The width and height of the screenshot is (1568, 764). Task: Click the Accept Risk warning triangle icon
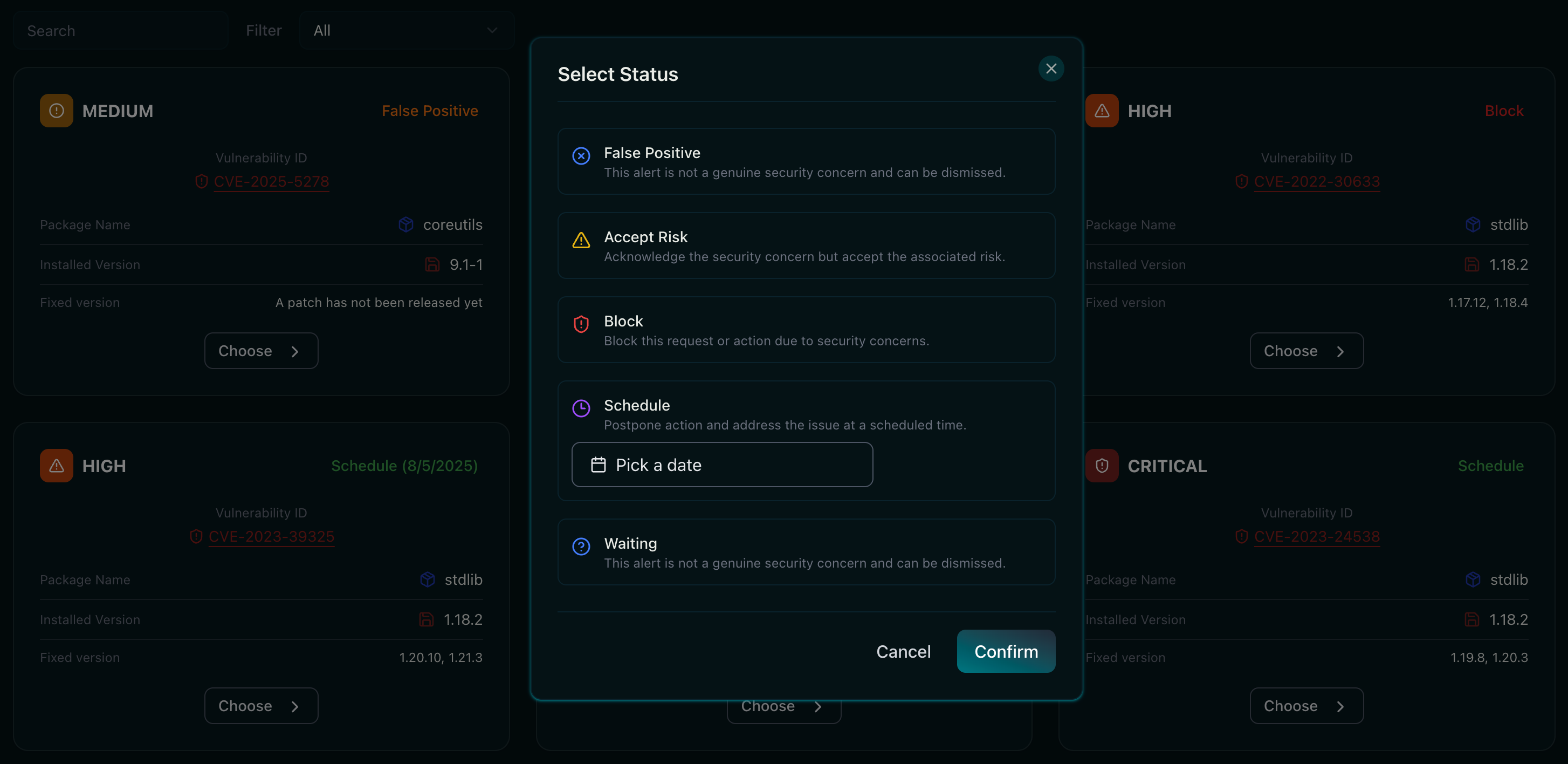pyautogui.click(x=581, y=240)
